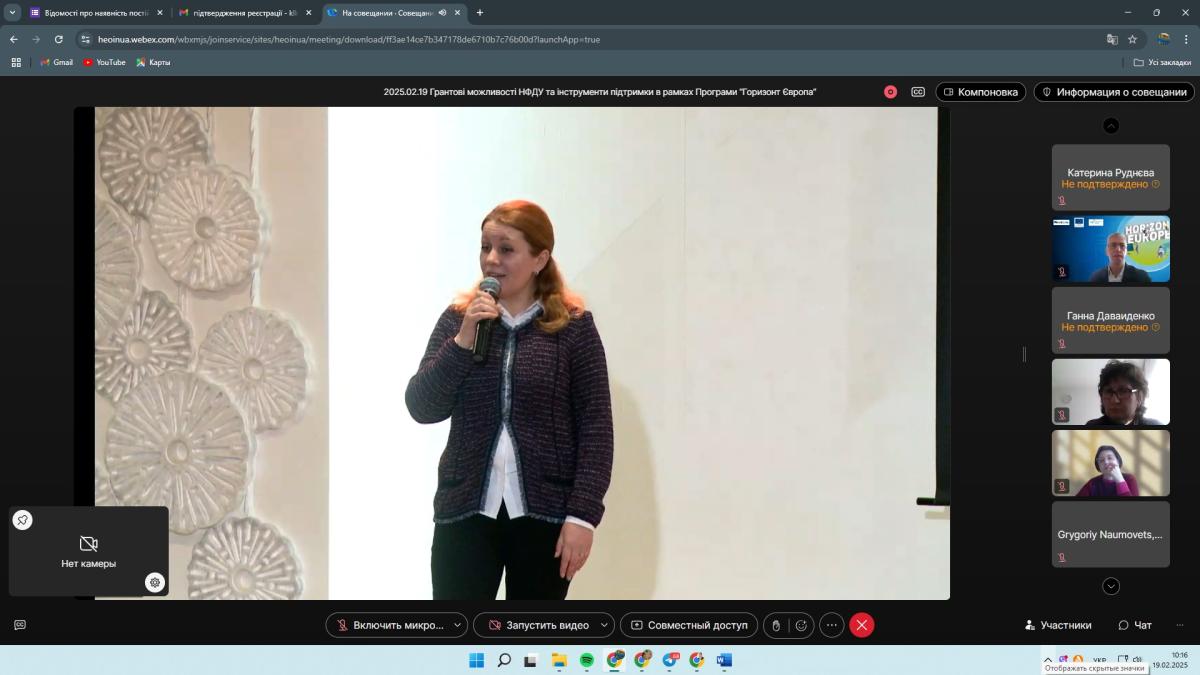1200x675 pixels.
Task: Select the Horizon Europe participant video thumbnail
Action: pyautogui.click(x=1110, y=249)
